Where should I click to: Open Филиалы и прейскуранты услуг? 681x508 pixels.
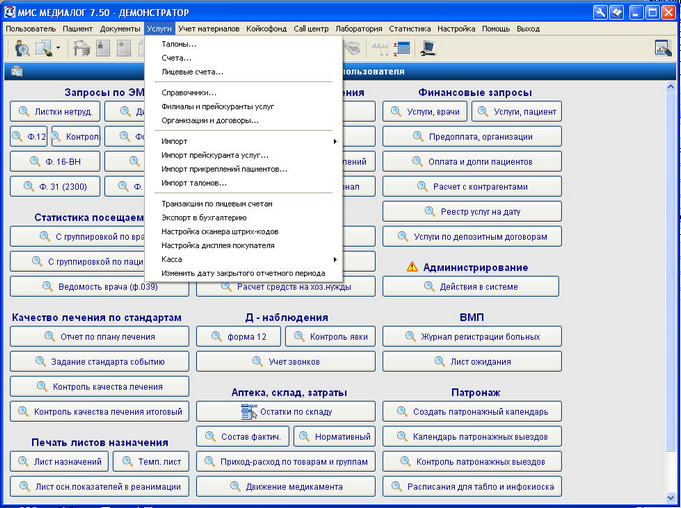pos(244,106)
